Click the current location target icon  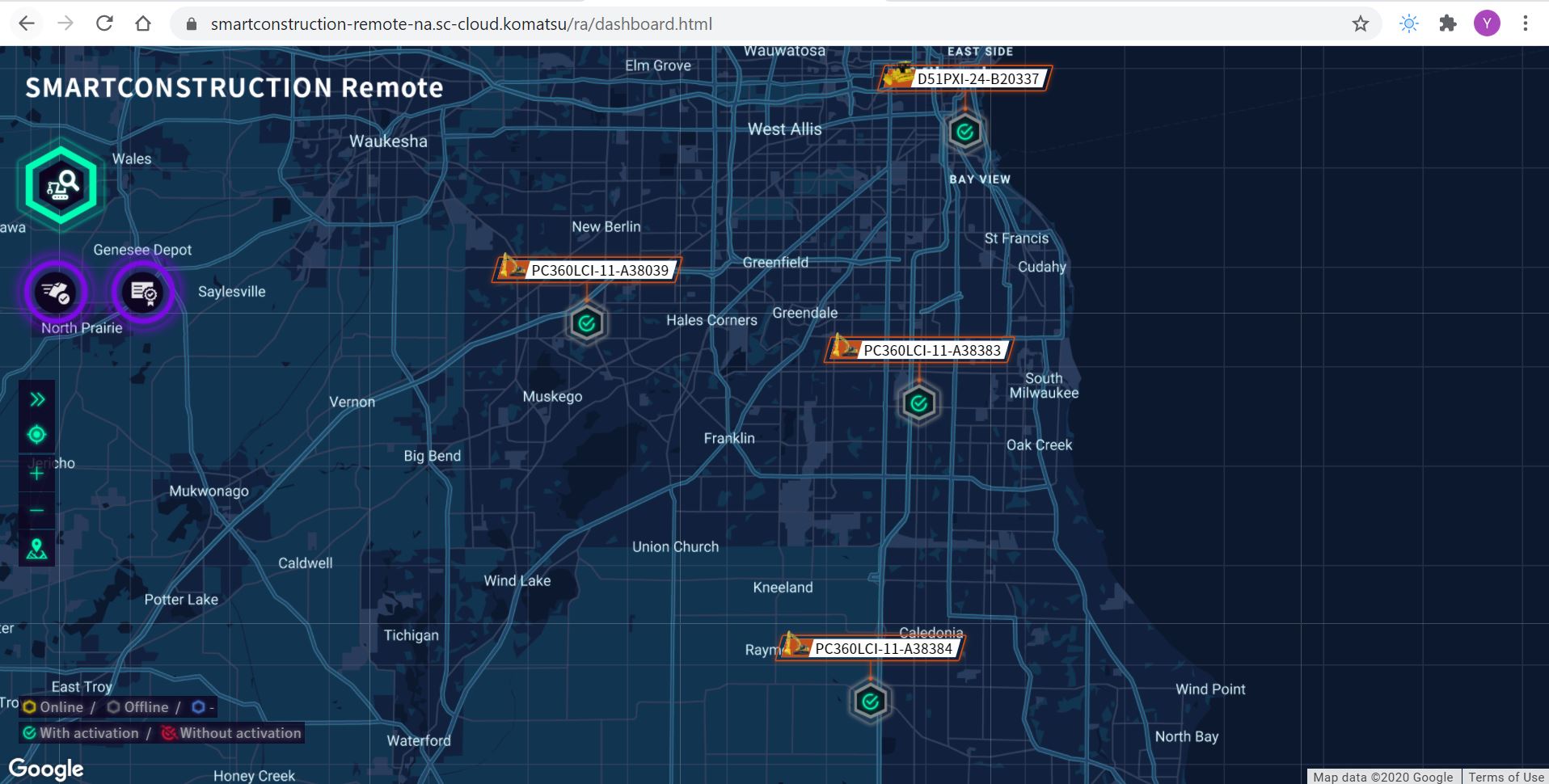coord(36,435)
